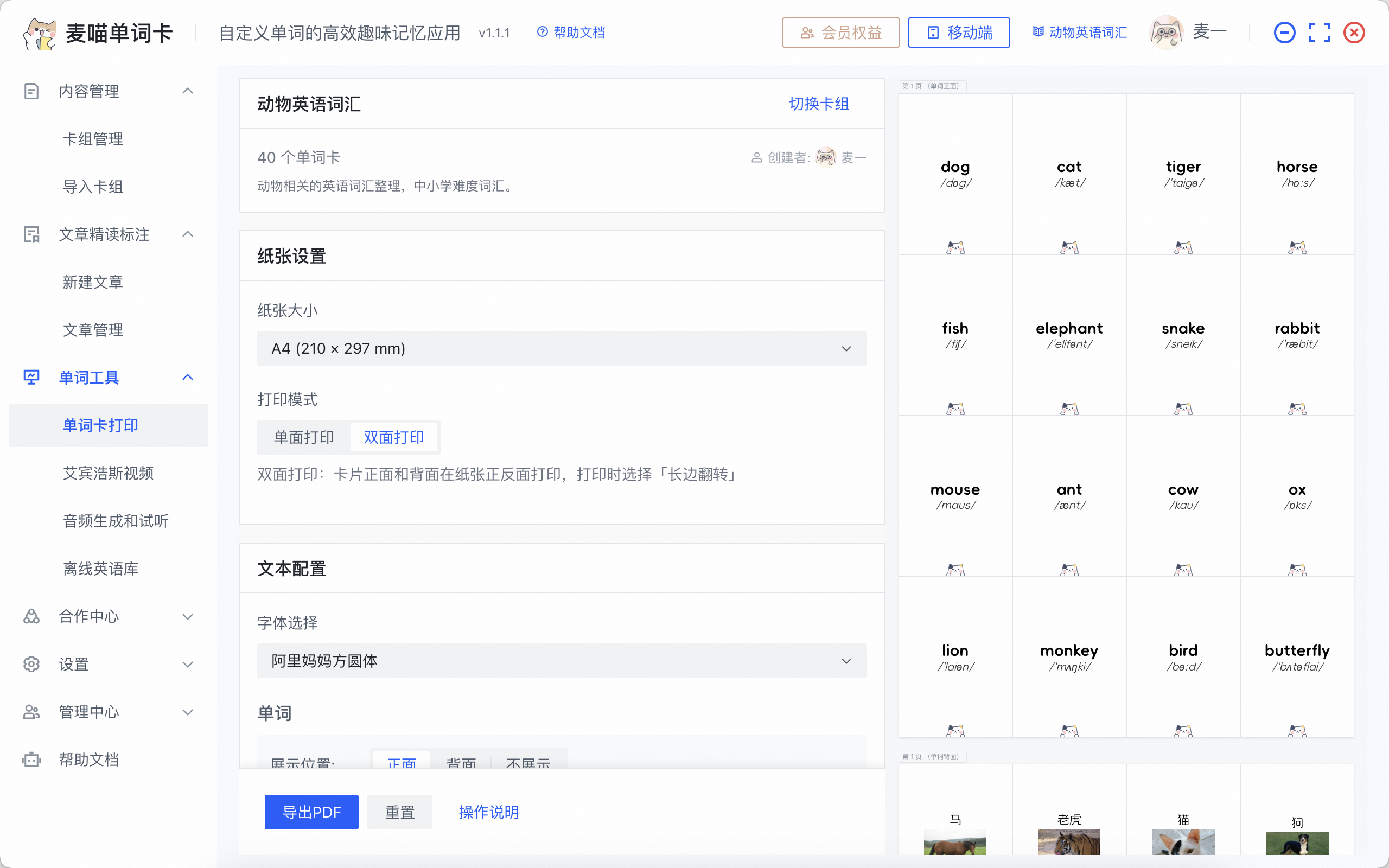The height and width of the screenshot is (868, 1389).
Task: Open 卡组管理 in the sidebar
Action: (x=92, y=138)
